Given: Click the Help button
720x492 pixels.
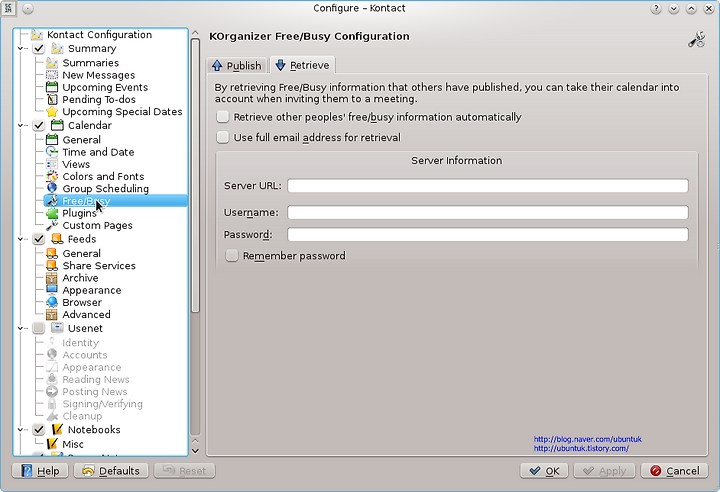Looking at the screenshot, I should tap(40, 471).
